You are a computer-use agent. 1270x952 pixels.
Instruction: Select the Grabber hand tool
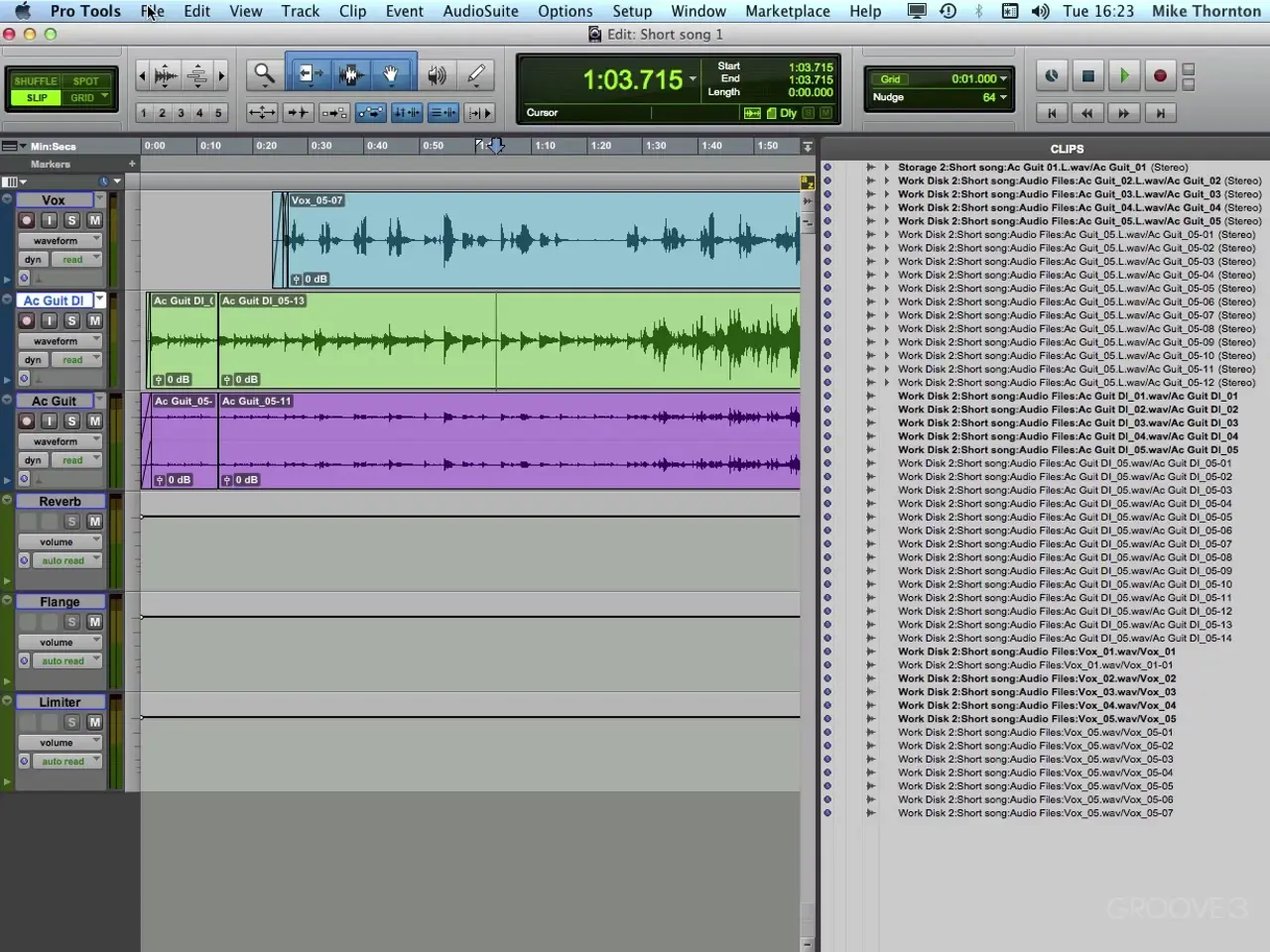pos(391,74)
